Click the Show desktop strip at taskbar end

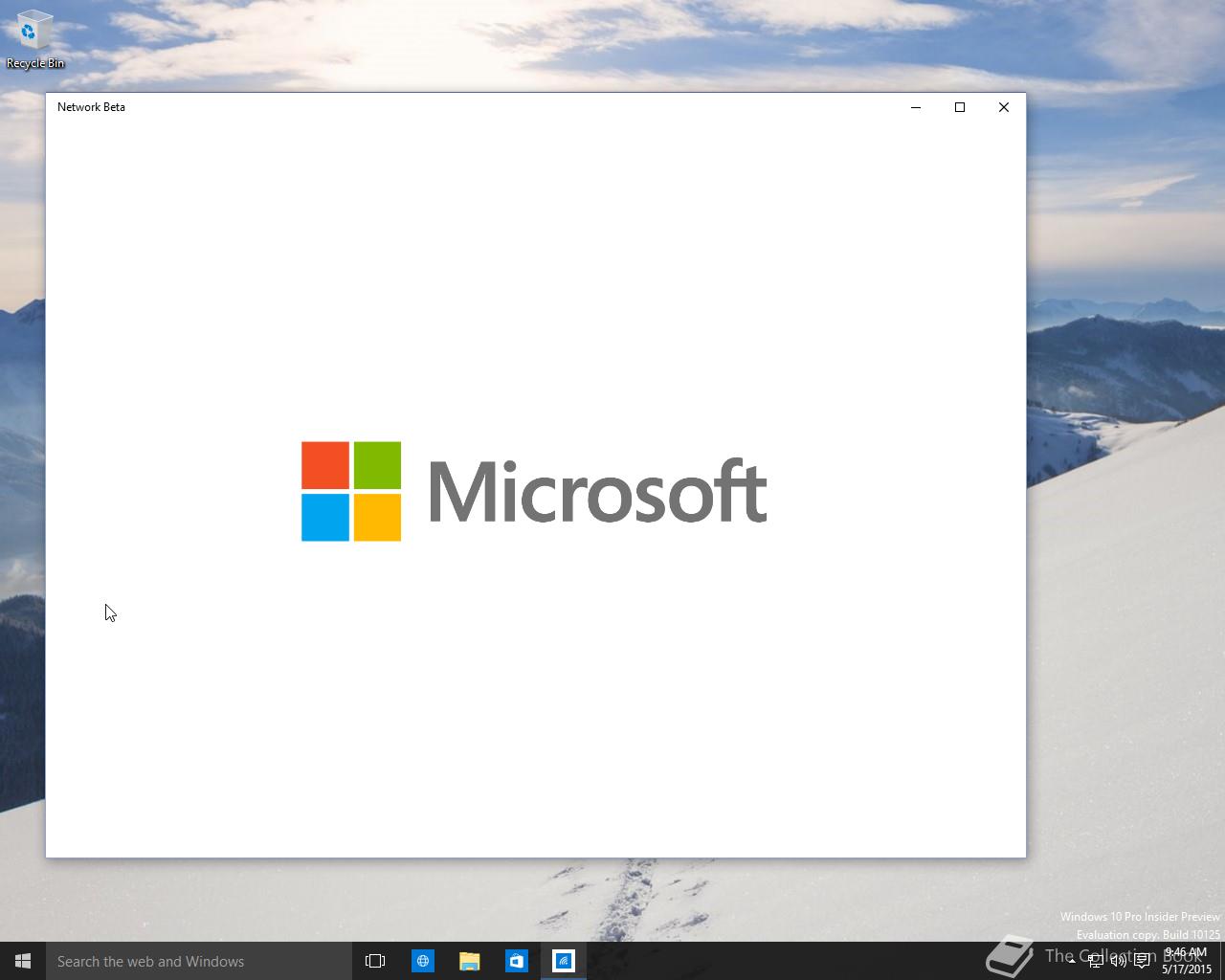click(1222, 961)
